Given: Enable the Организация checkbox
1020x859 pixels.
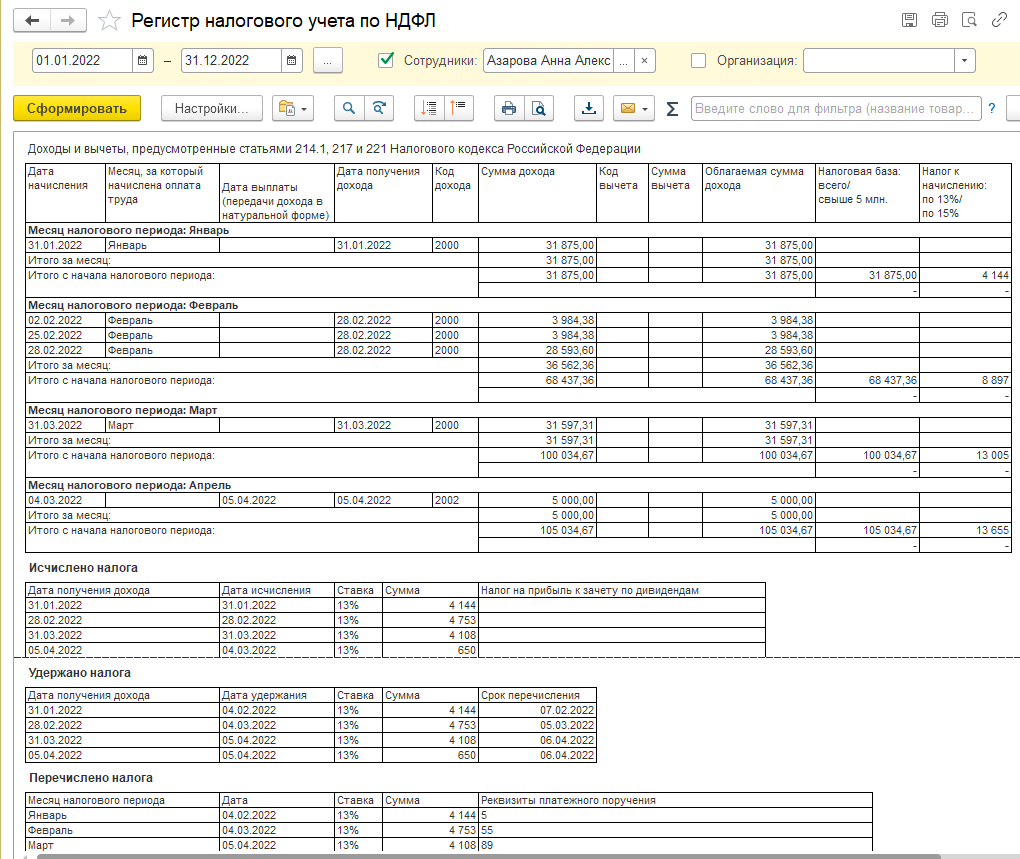Looking at the screenshot, I should point(699,60).
